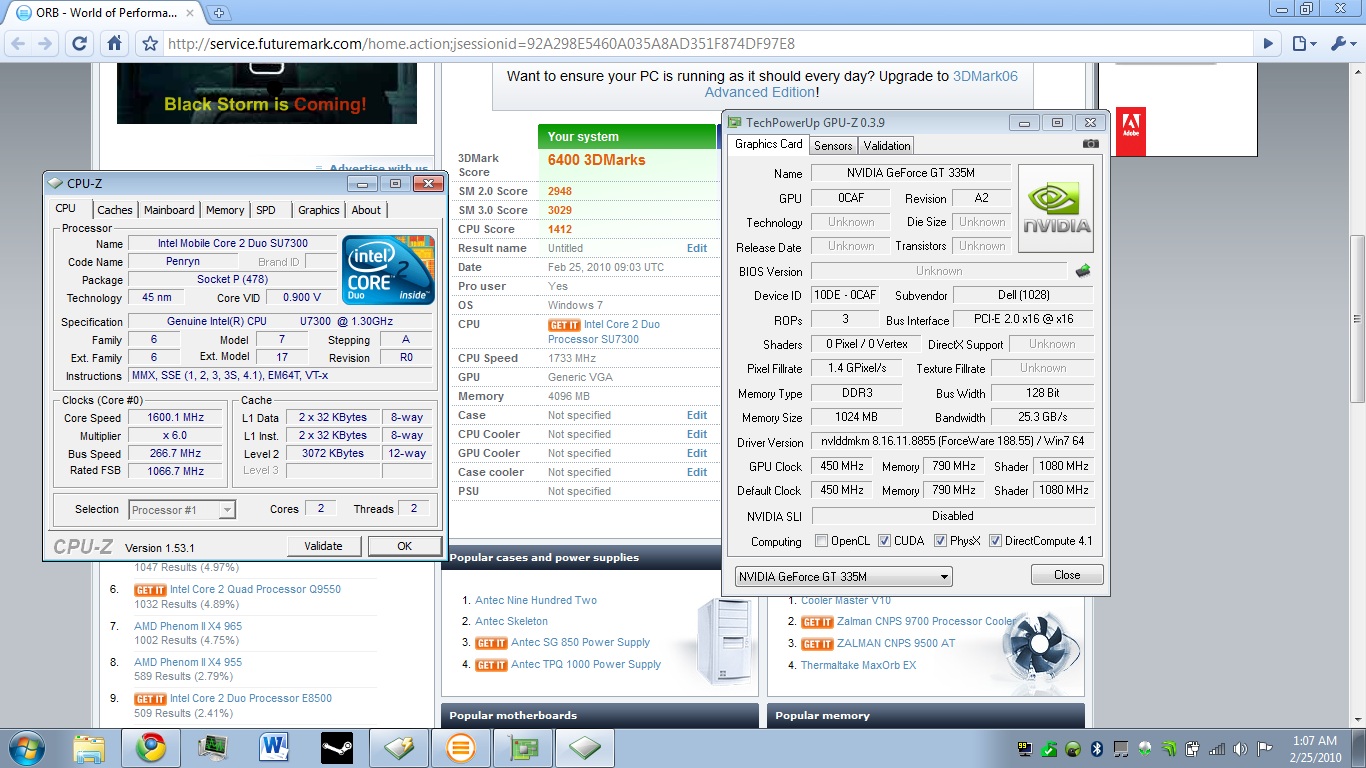This screenshot has width=1366, height=768.
Task: Open the Antec Nine Hundred Two link
Action: [x=536, y=601]
